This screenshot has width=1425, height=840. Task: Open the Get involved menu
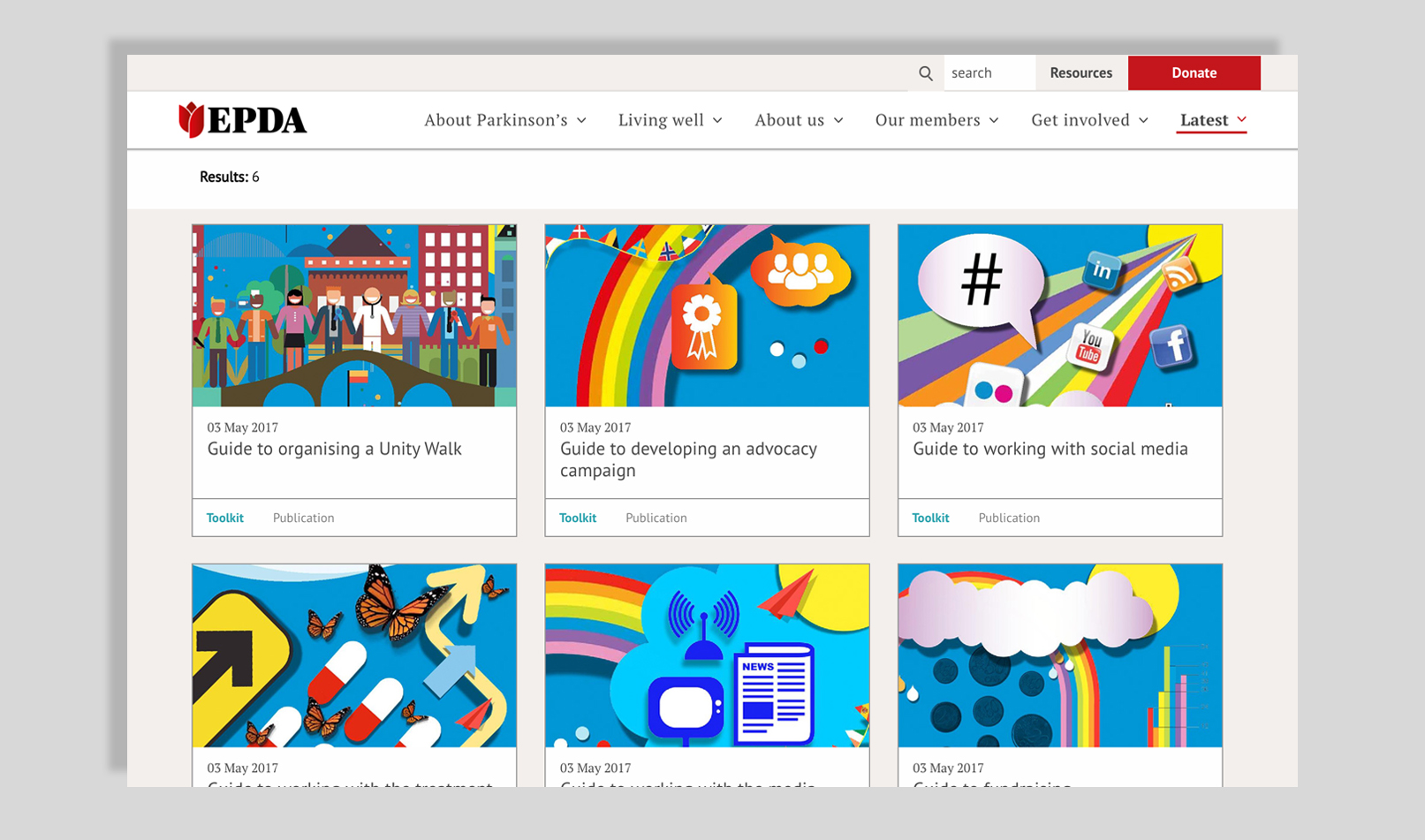[x=1090, y=120]
